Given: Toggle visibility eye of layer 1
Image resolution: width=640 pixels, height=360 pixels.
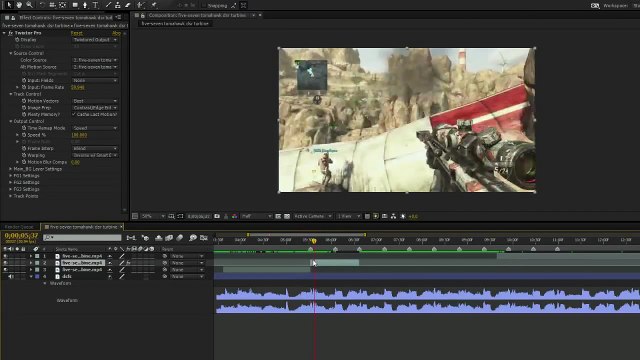Looking at the screenshot, I should [x=5, y=256].
